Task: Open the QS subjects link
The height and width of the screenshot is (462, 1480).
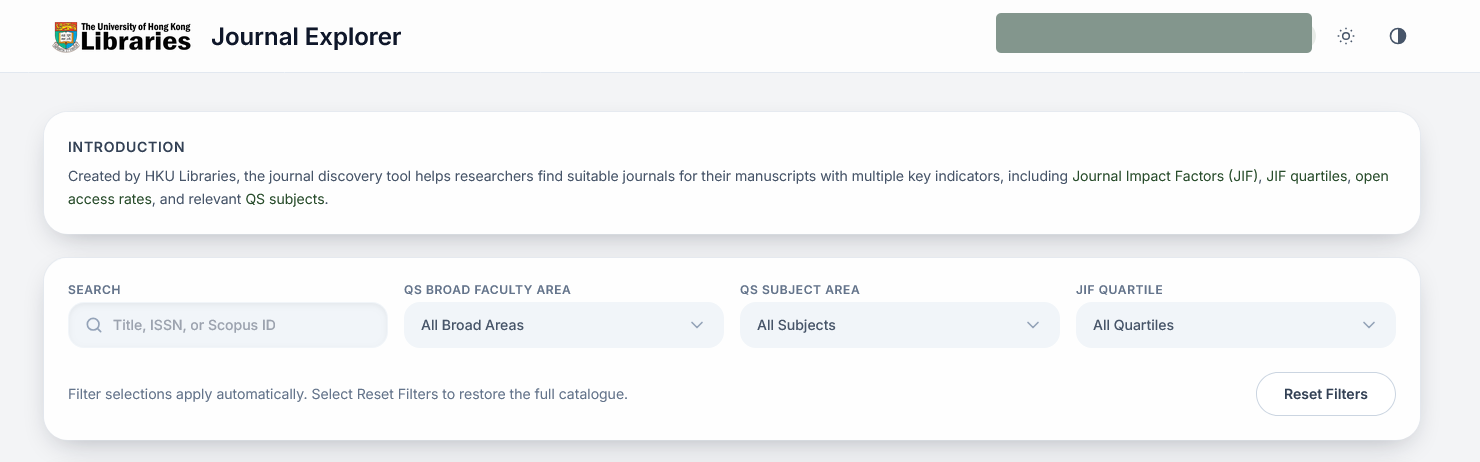Action: [285, 199]
